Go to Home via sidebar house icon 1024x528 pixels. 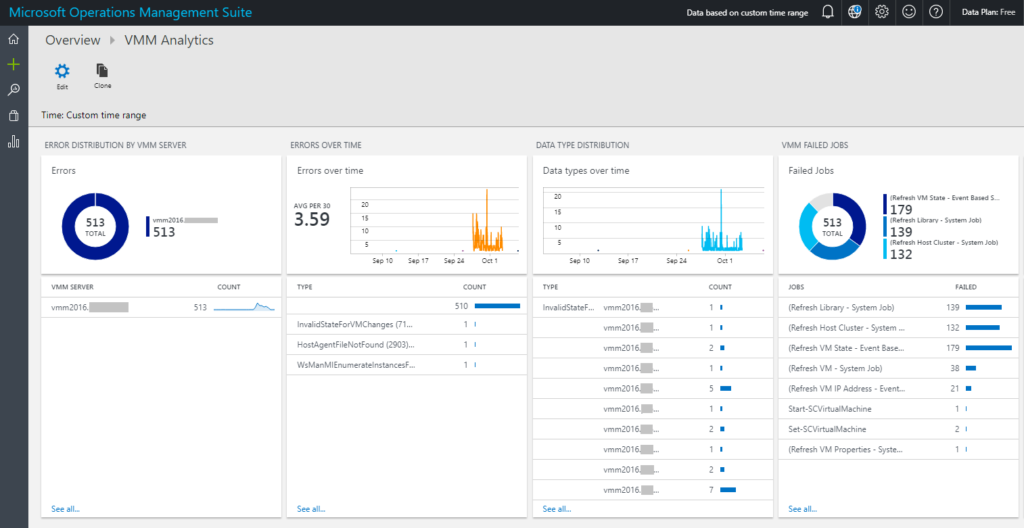13,39
